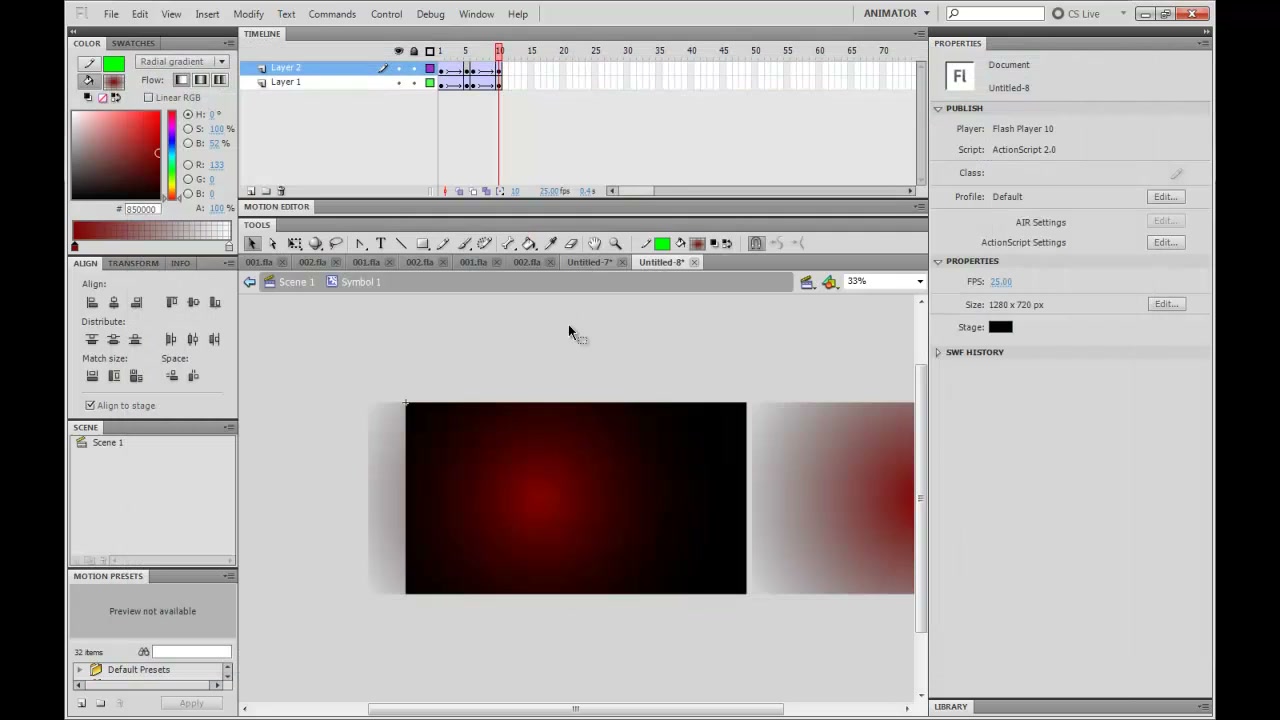This screenshot has height=720, width=1280.
Task: Select the Paint Bucket tool
Action: coord(529,243)
